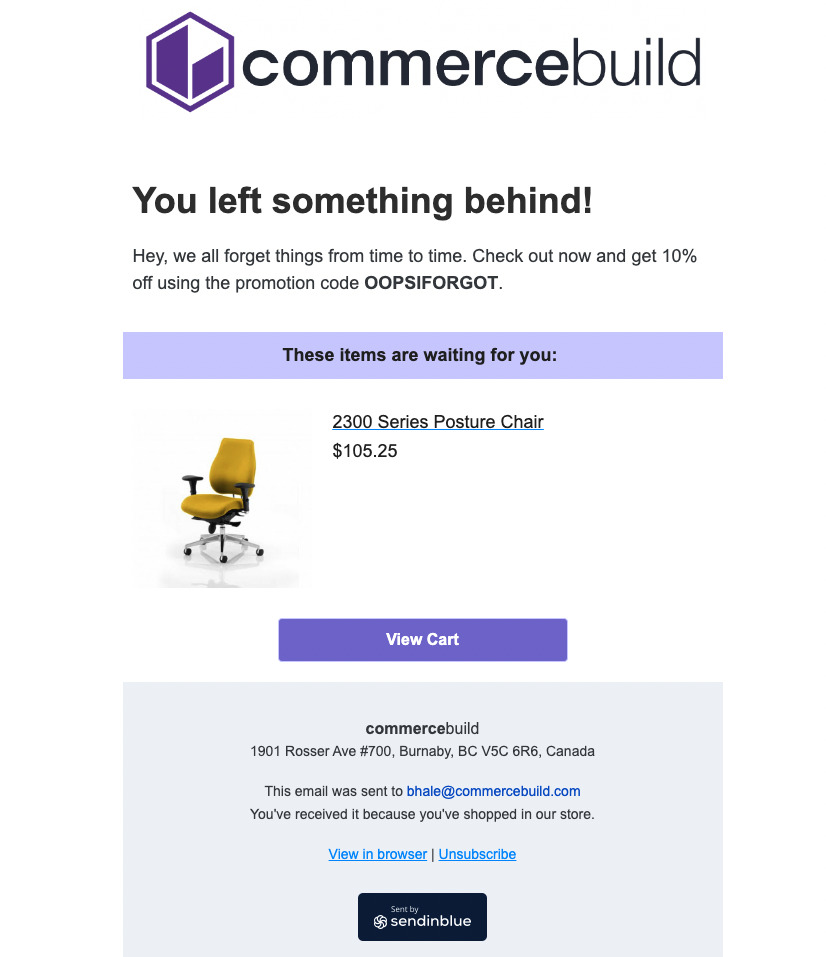Click the sendinblue swirl logo icon
The width and height of the screenshot is (829, 957).
click(x=380, y=922)
